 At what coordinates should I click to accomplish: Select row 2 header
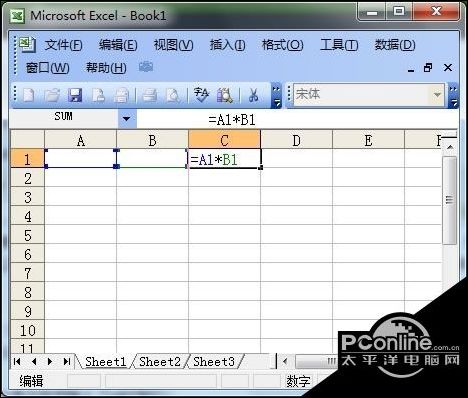click(27, 178)
